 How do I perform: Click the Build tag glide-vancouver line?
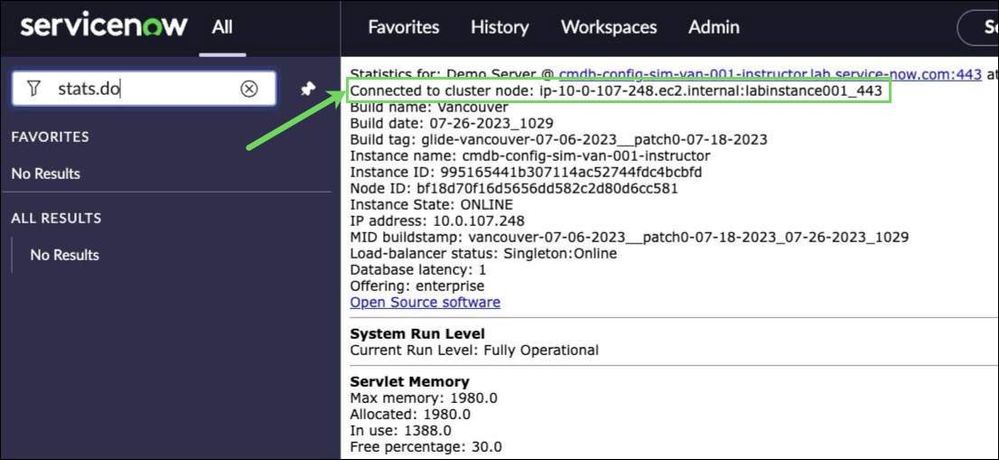(559, 140)
